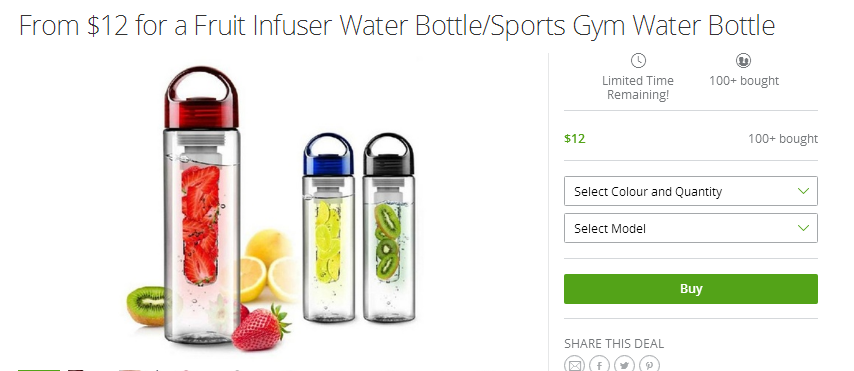Share this deal on Twitter
854x371 pixels.
624,364
